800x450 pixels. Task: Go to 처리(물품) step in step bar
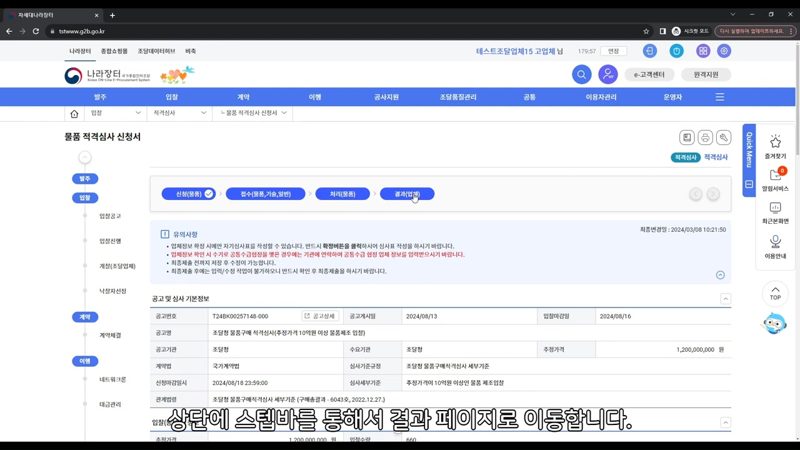point(342,194)
